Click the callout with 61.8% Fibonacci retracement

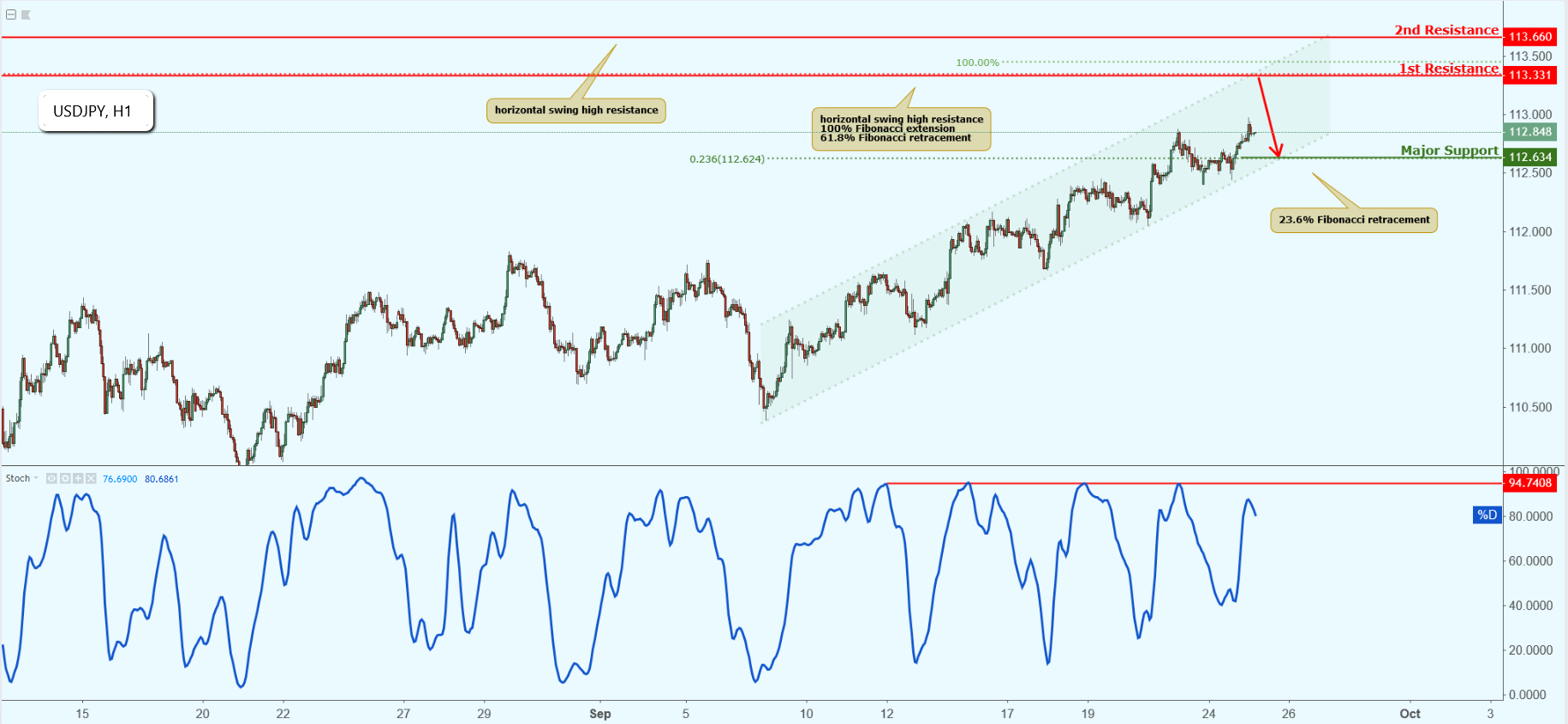[901, 129]
